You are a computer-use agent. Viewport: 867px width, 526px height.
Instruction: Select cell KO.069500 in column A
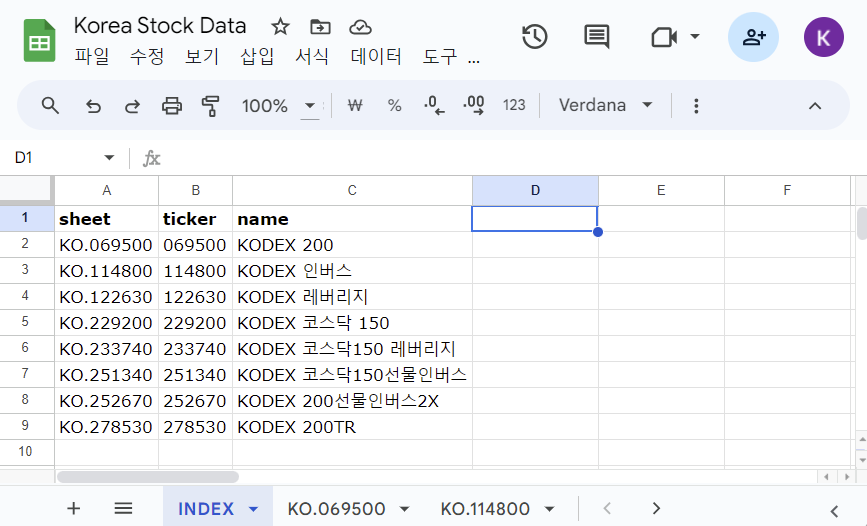click(x=106, y=245)
